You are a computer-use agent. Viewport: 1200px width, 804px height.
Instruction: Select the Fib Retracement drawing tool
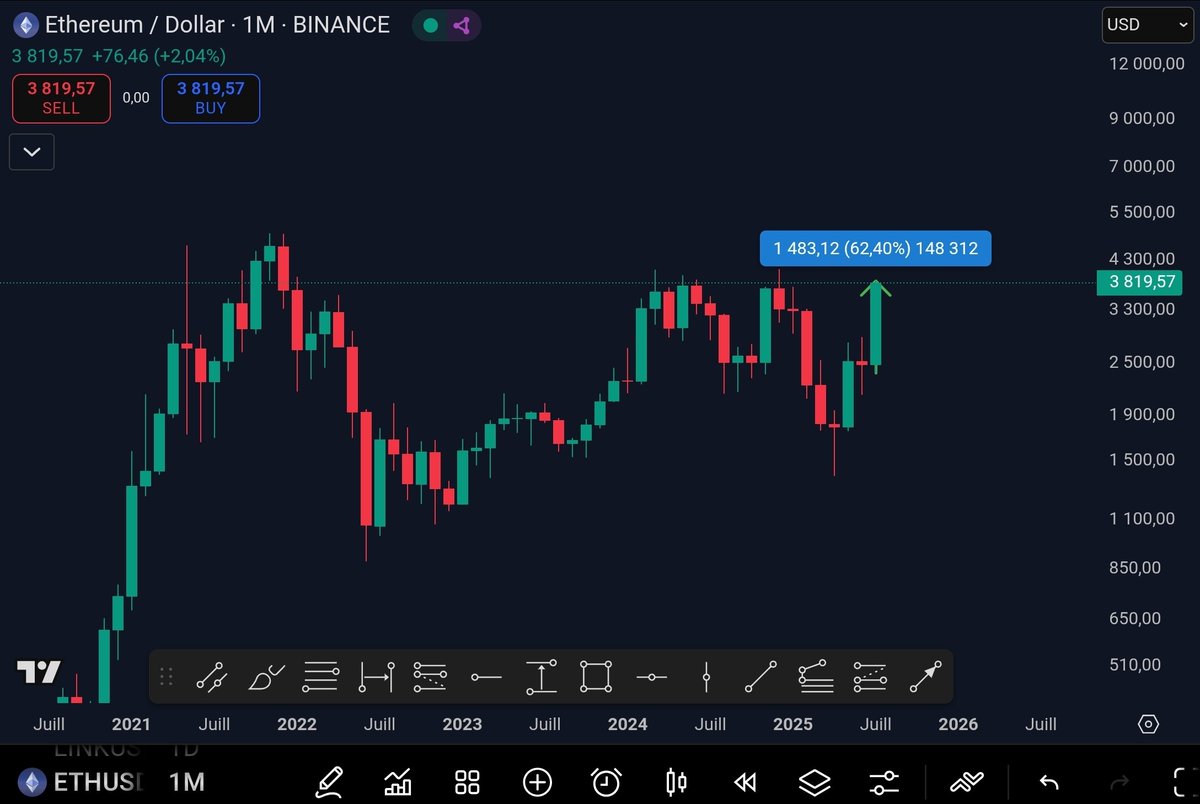[x=321, y=677]
